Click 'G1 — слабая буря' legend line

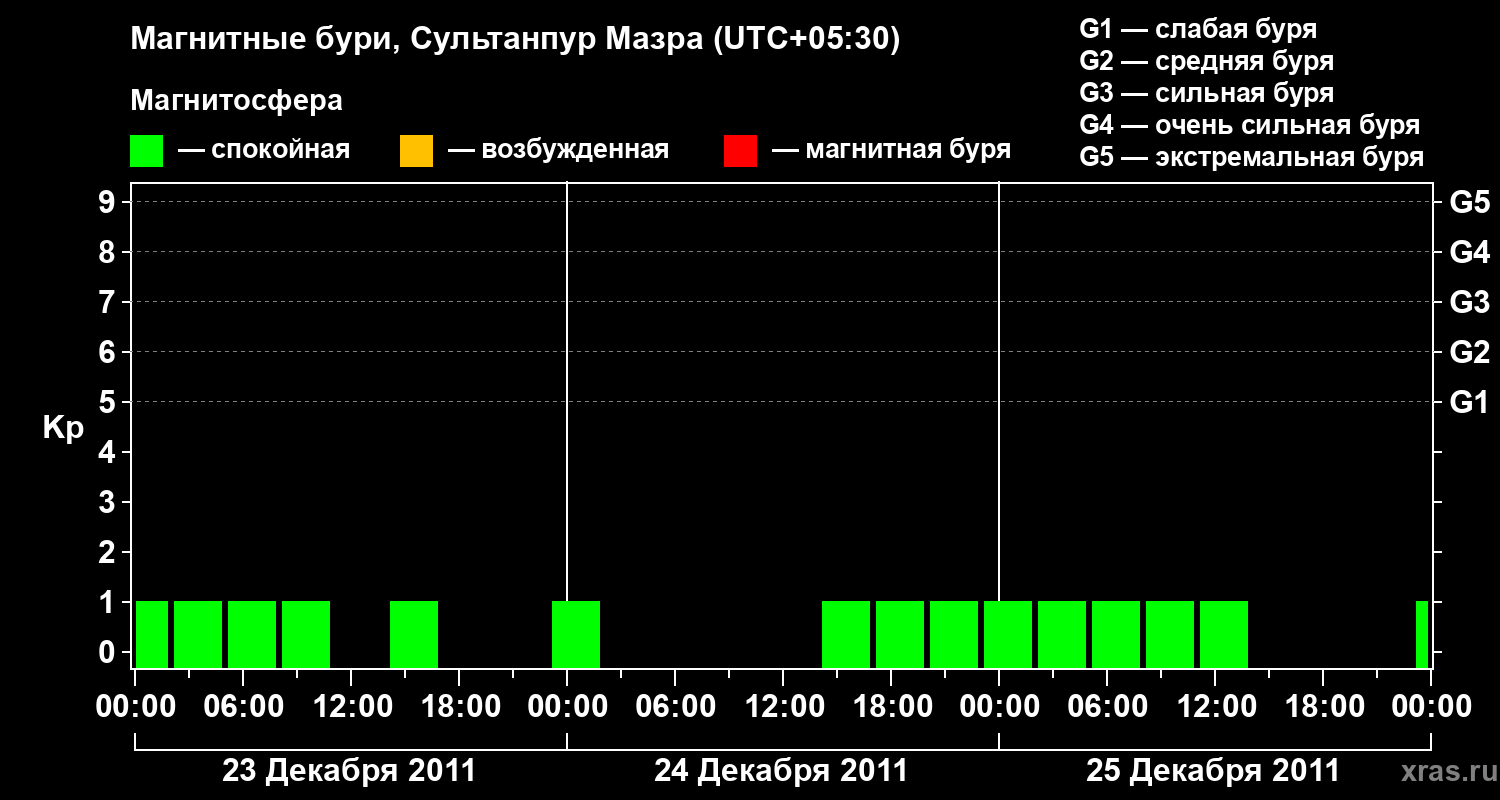[1198, 29]
